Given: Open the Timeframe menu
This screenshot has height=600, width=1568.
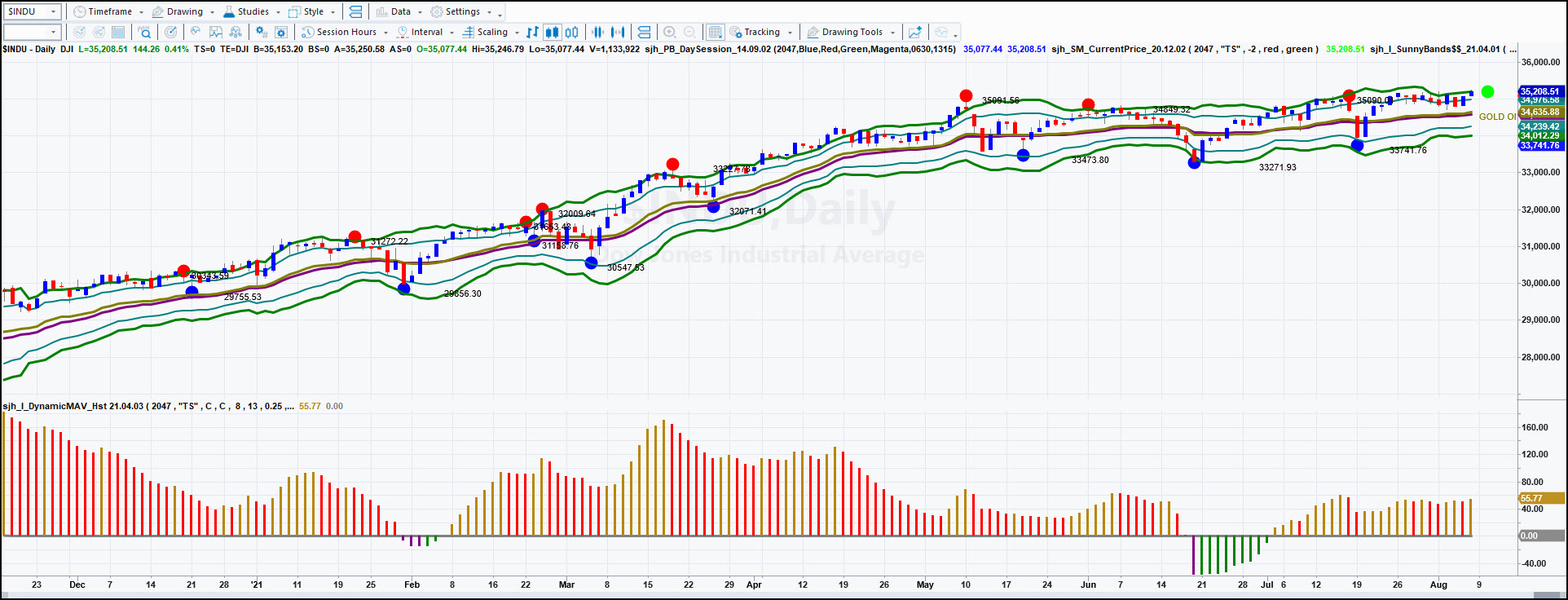Looking at the screenshot, I should point(108,11).
